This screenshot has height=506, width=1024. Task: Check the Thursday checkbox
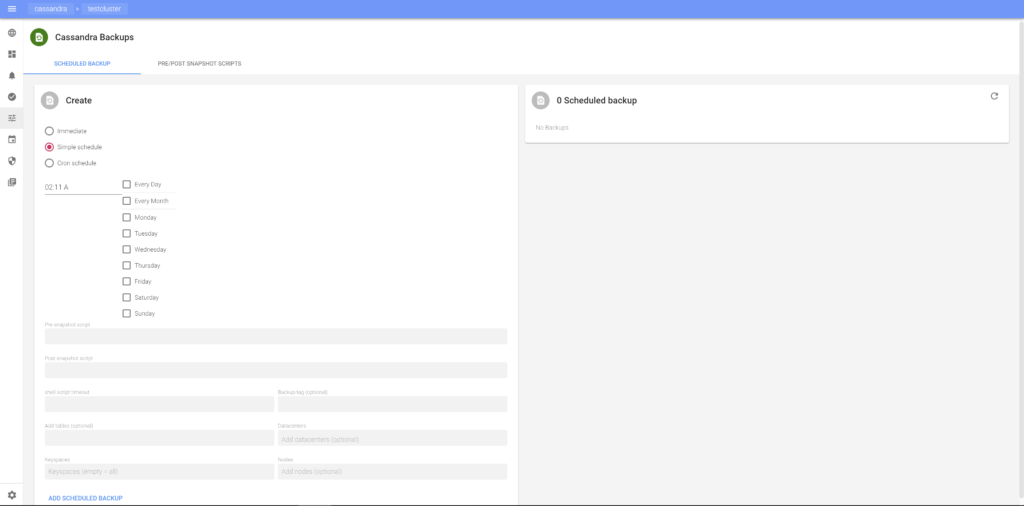pyautogui.click(x=127, y=266)
